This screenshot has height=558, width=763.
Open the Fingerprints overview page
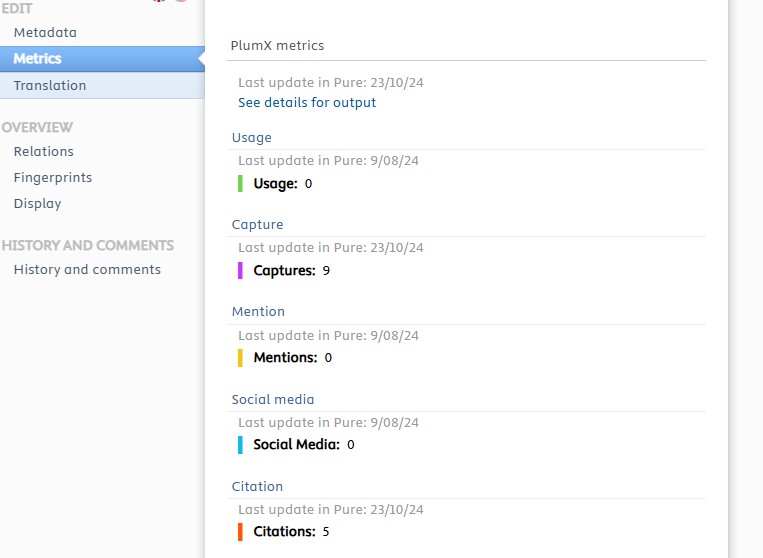[53, 178]
